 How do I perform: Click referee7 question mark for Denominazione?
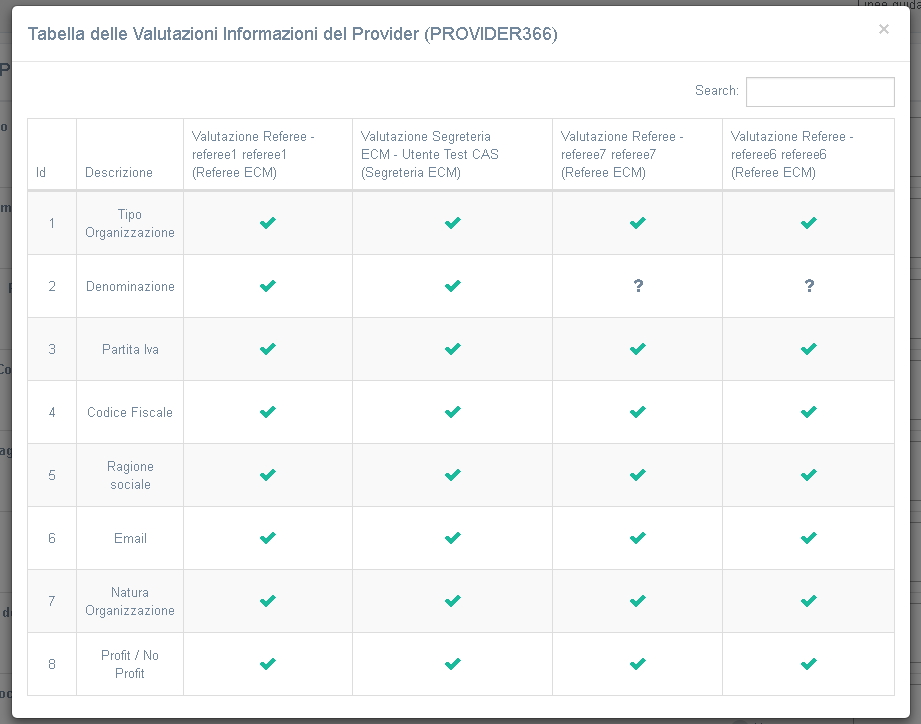(638, 286)
